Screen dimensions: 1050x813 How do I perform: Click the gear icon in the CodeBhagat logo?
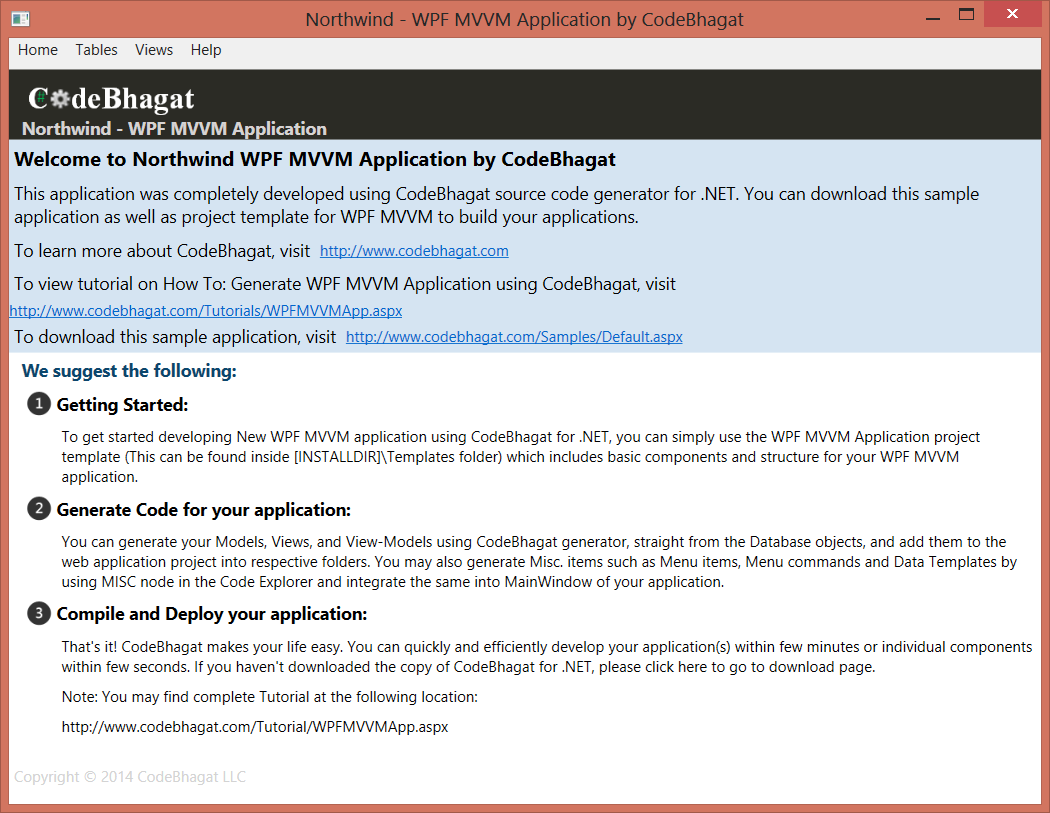click(x=60, y=98)
